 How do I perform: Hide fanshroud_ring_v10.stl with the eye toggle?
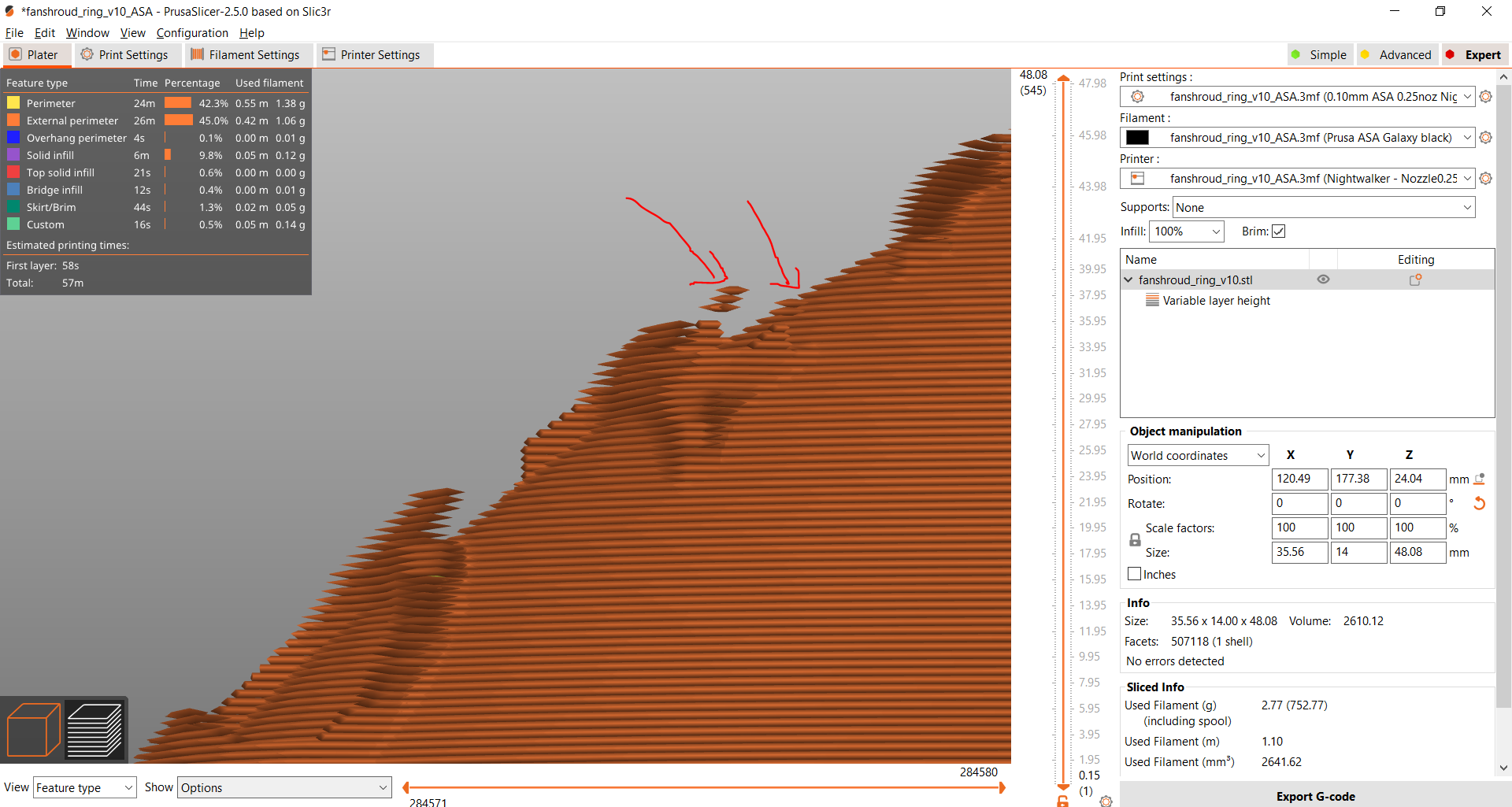click(1323, 279)
